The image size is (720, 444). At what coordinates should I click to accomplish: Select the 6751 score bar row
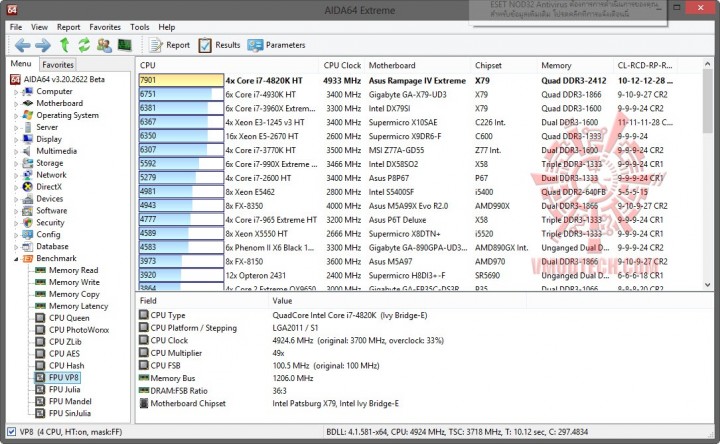coord(181,94)
